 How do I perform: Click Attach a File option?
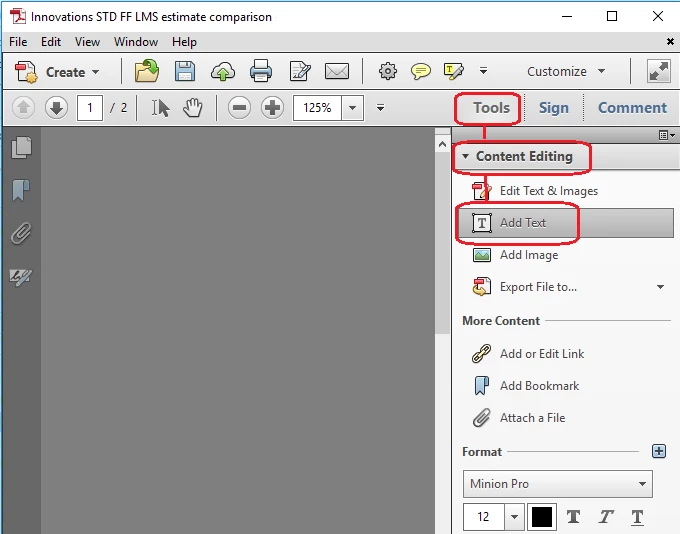point(519,418)
